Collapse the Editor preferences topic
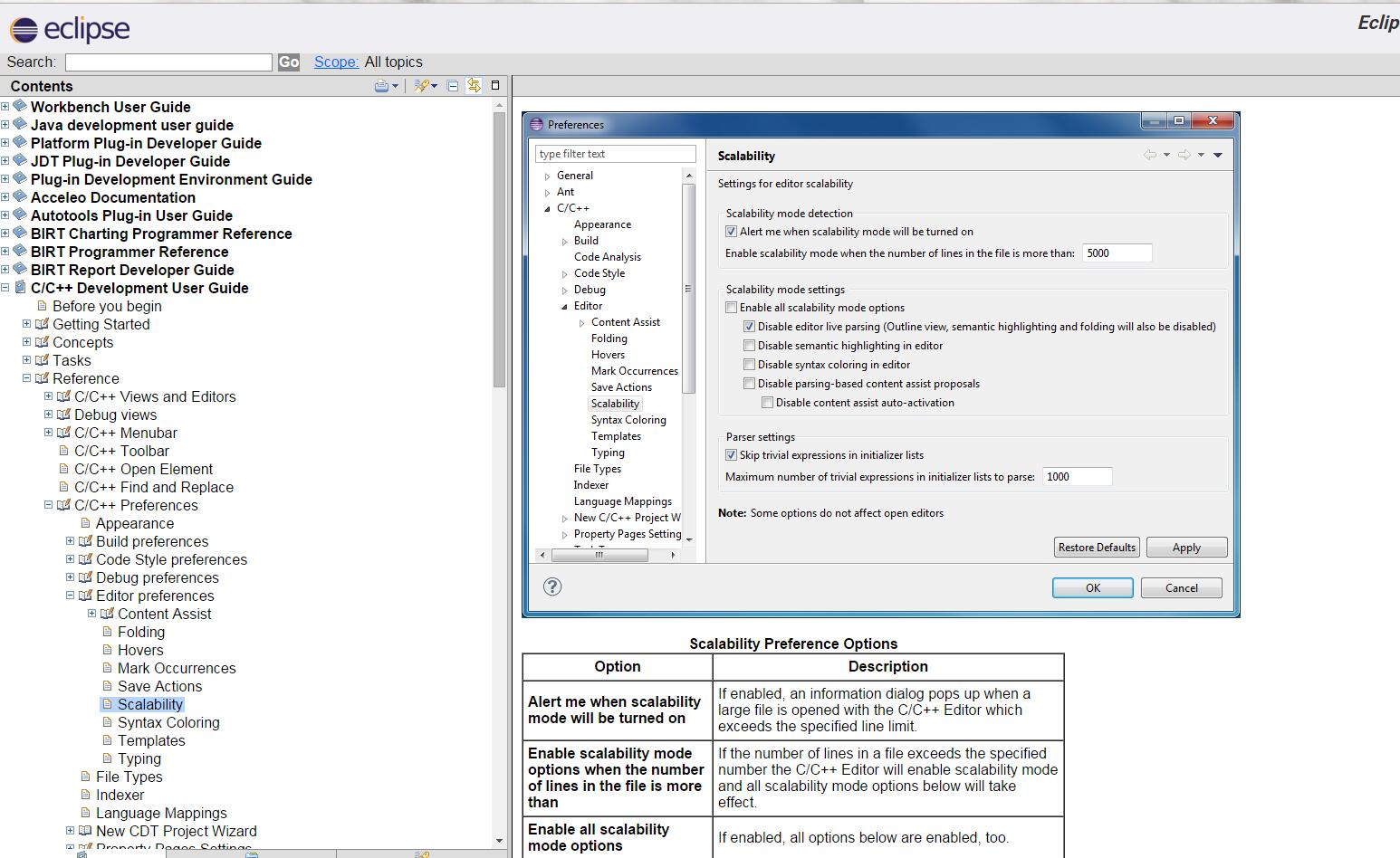The height and width of the screenshot is (858, 1400). 71,596
